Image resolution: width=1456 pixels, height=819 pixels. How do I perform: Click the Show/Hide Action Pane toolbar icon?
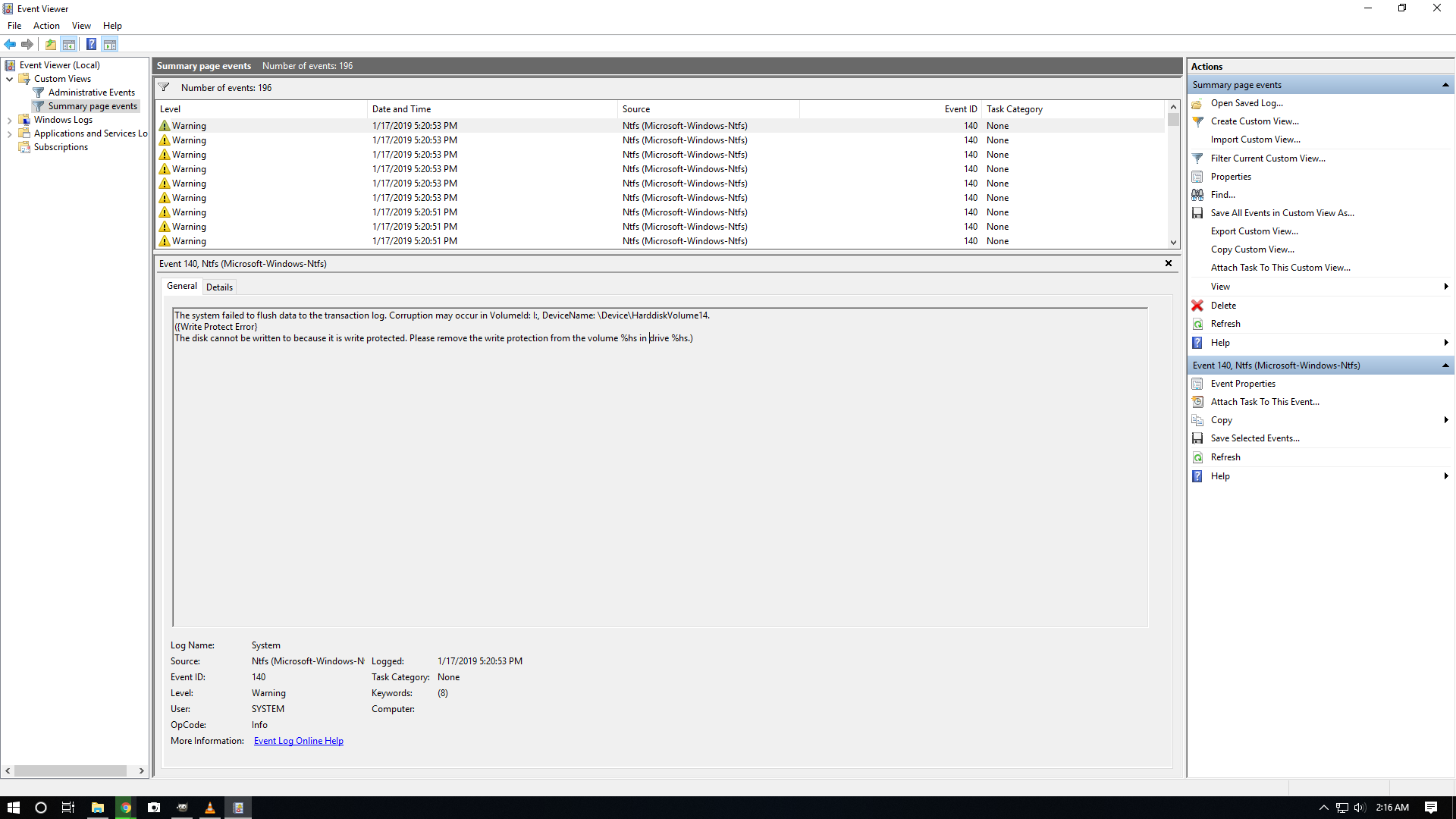[110, 44]
